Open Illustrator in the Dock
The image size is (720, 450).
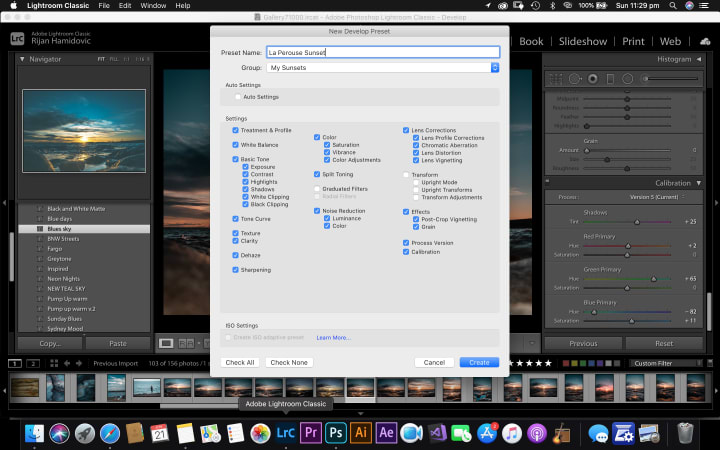pyautogui.click(x=361, y=433)
